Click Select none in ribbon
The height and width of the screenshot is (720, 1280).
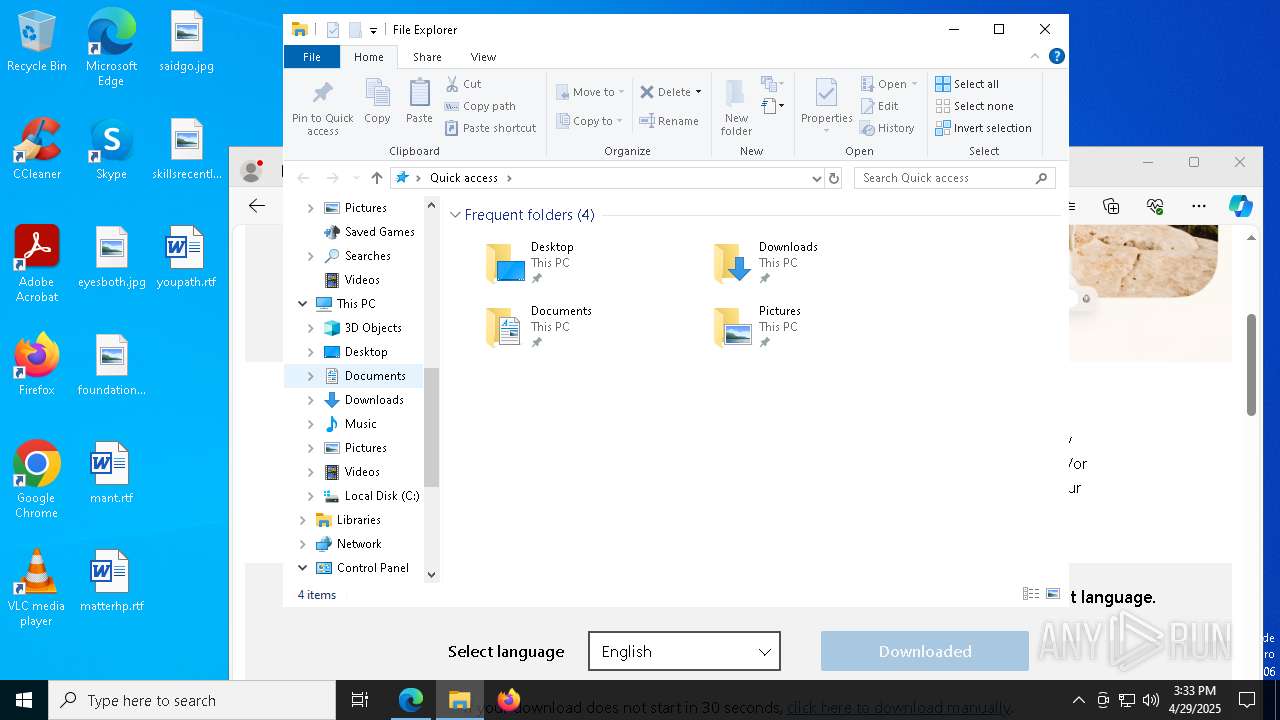pyautogui.click(x=974, y=106)
